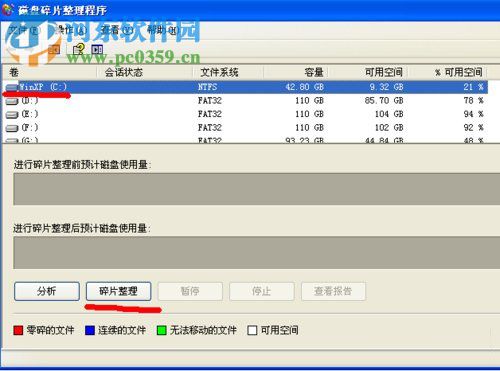The image size is (500, 371).
Task: Click the 可用空间 column header
Action: pos(369,72)
